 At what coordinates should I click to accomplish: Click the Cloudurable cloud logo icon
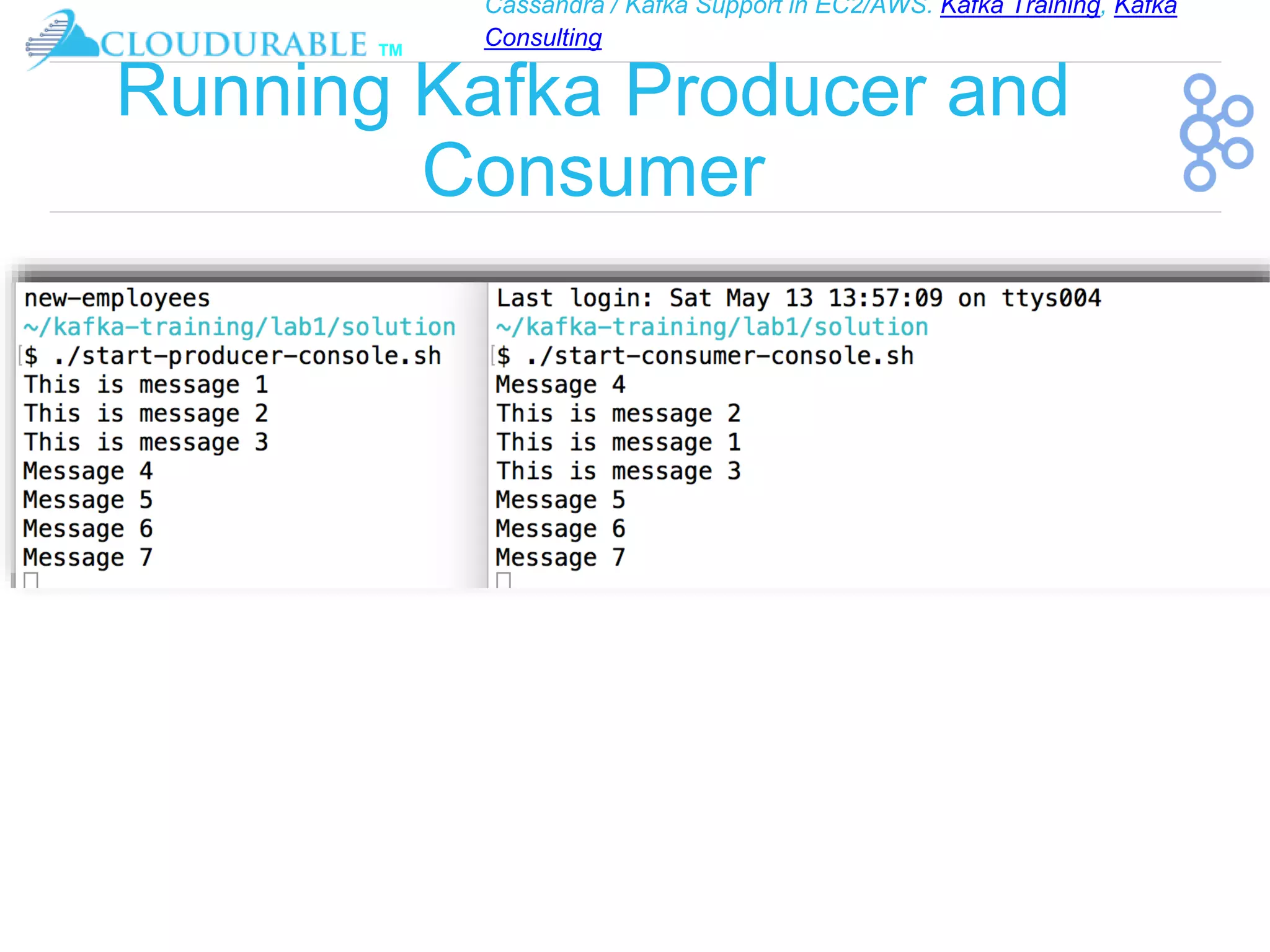pyautogui.click(x=62, y=38)
